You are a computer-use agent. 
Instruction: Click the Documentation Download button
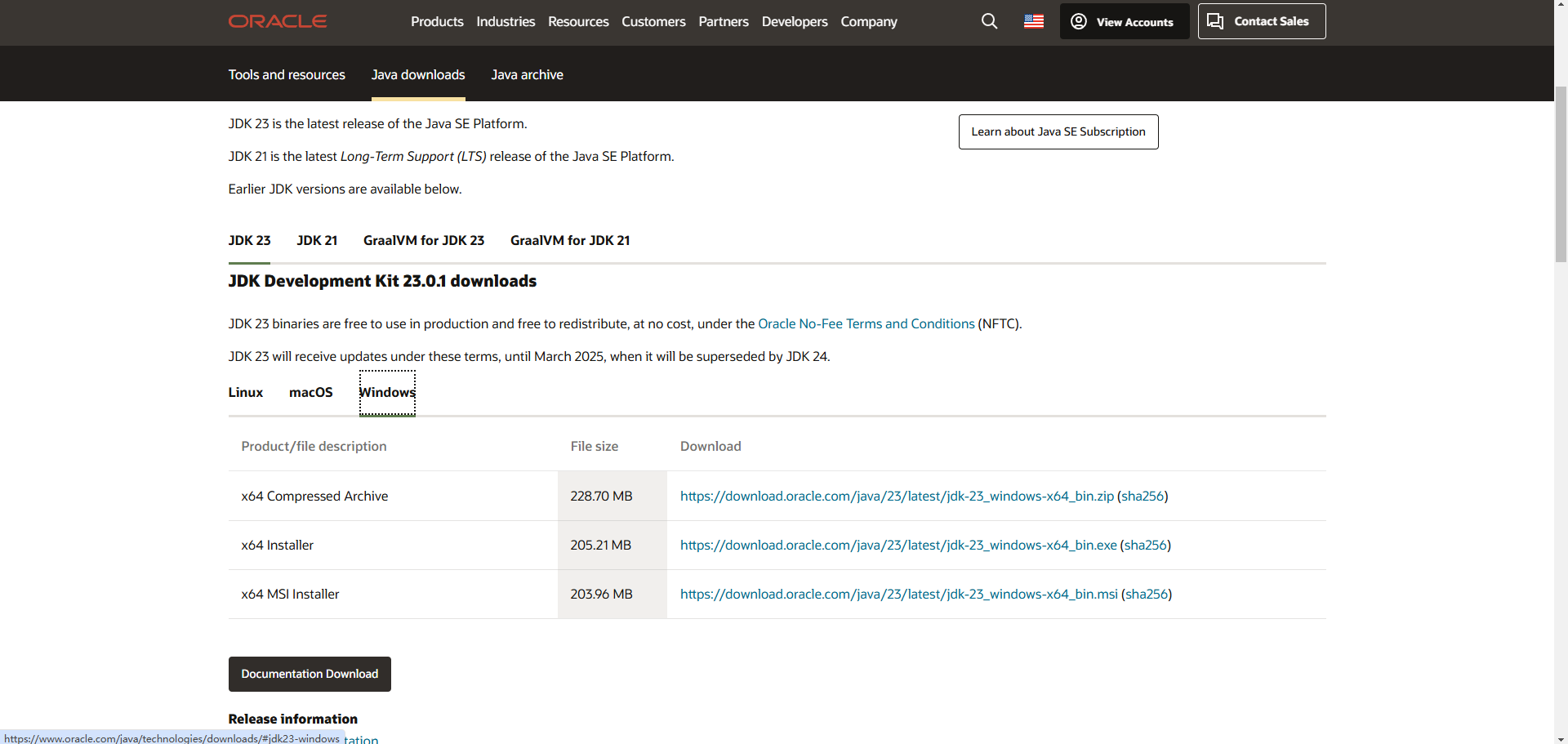[310, 674]
